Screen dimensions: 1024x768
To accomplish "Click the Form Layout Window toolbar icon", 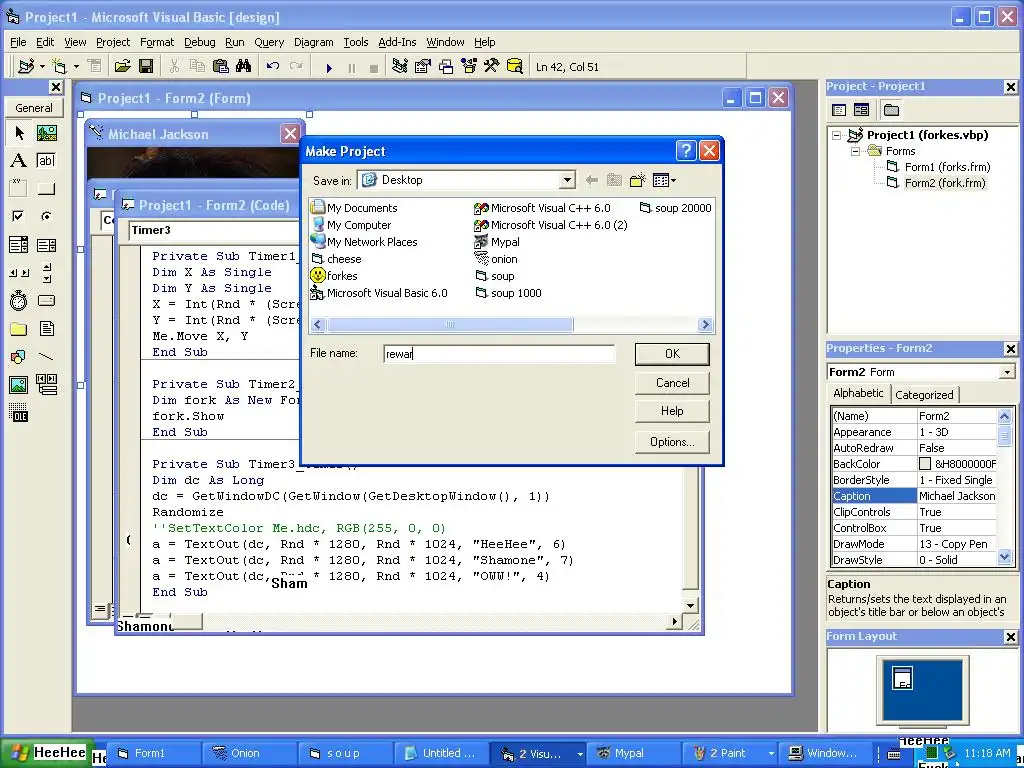I will click(x=445, y=66).
